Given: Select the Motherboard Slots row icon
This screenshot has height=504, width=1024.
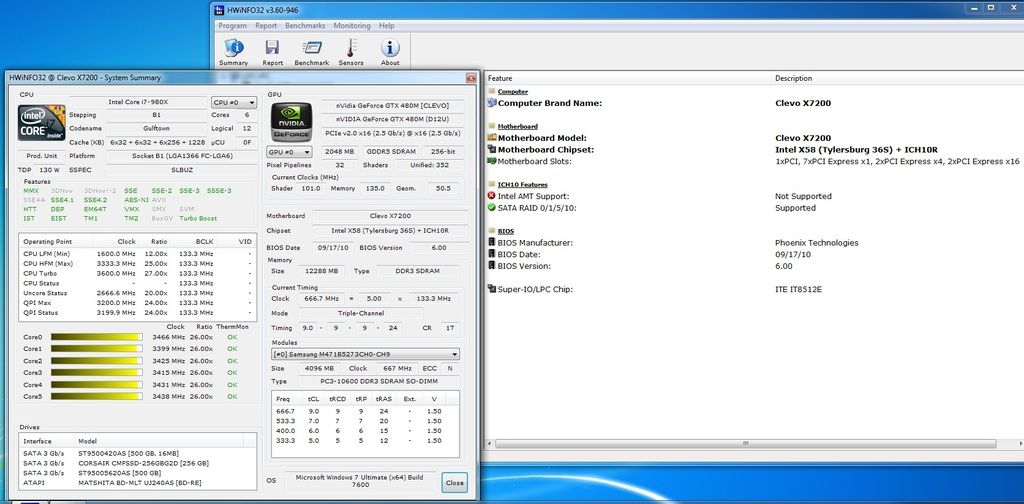Looking at the screenshot, I should 492,161.
